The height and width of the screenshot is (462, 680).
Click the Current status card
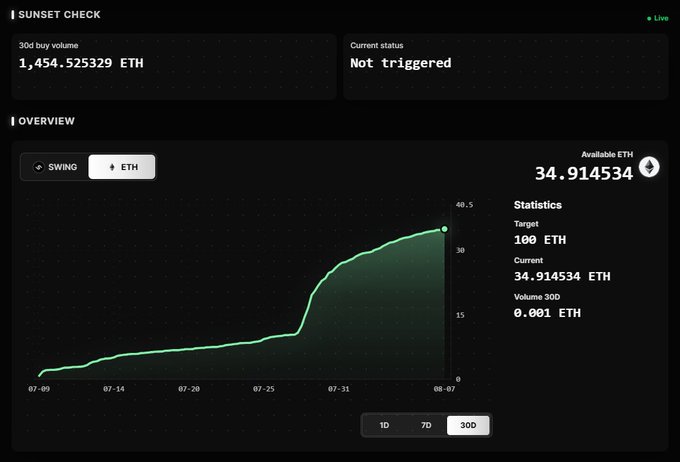(505, 67)
